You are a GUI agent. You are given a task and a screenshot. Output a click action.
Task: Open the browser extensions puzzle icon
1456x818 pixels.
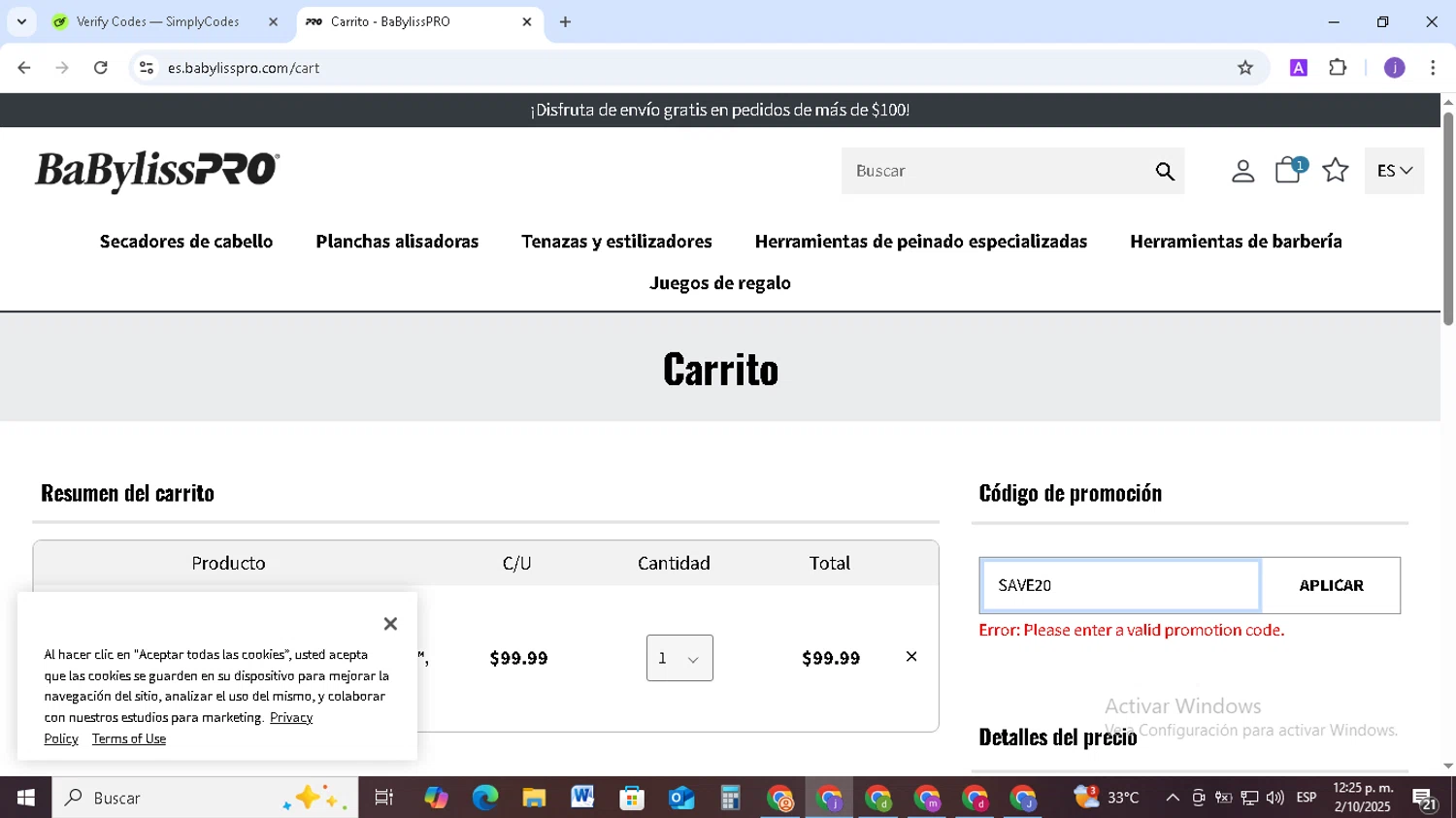[x=1338, y=68]
